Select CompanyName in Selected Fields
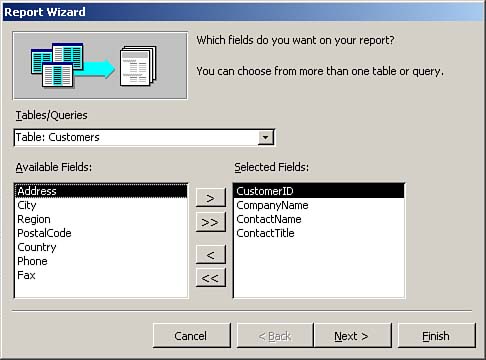The width and height of the screenshot is (486, 360). coord(319,205)
